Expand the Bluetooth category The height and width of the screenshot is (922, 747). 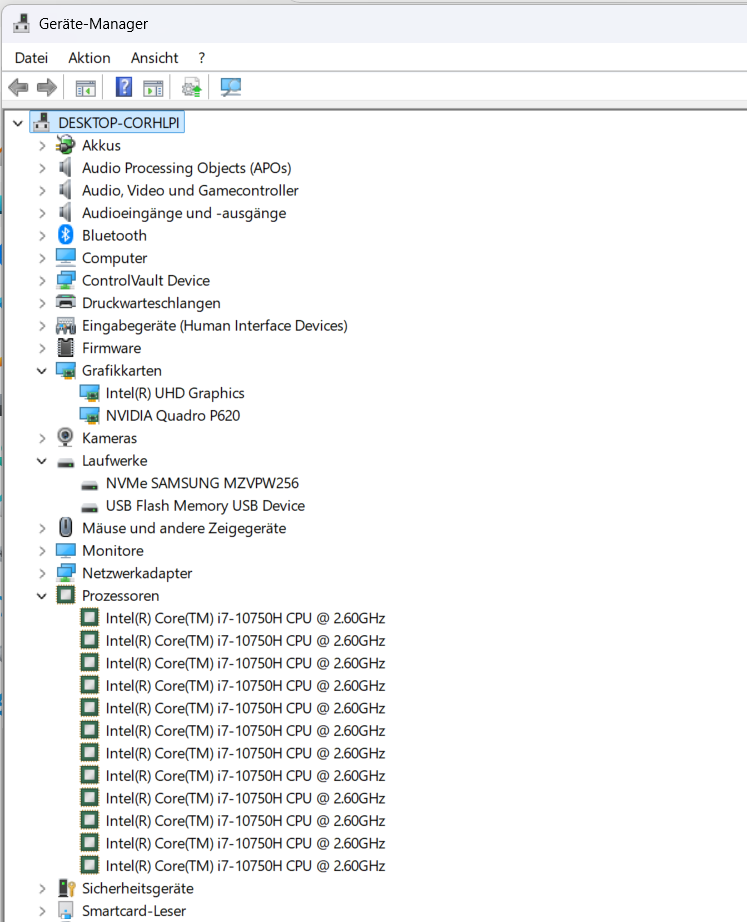(x=42, y=236)
